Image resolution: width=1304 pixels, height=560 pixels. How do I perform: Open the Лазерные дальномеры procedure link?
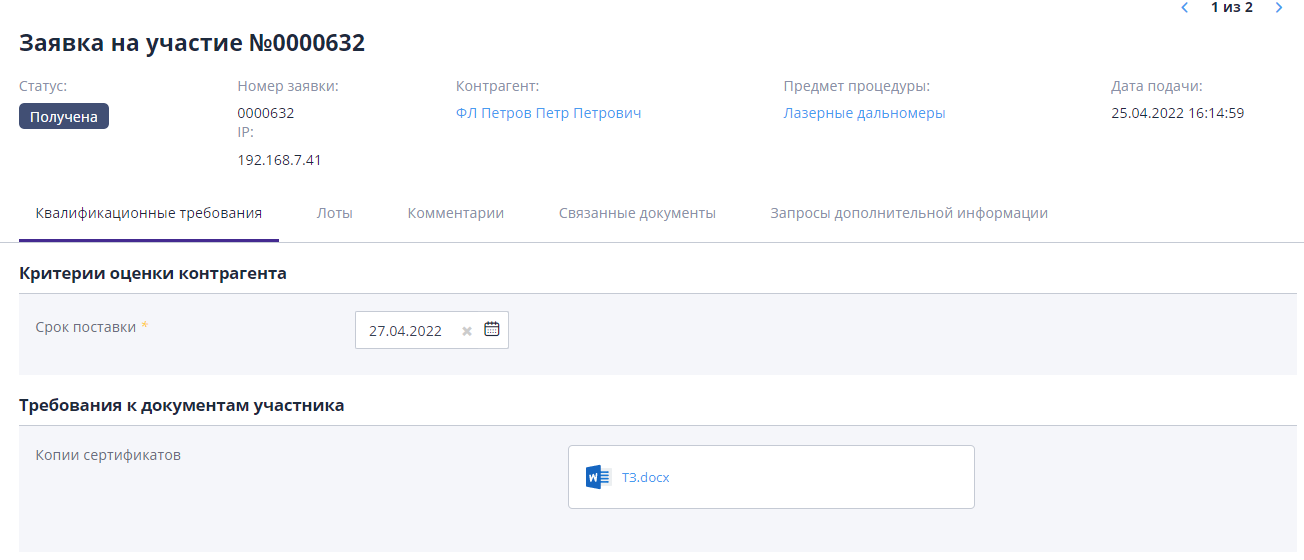[x=864, y=113]
